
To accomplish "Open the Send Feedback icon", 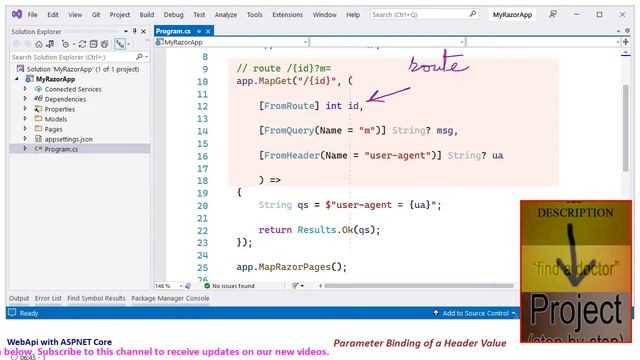I will point(553,14).
